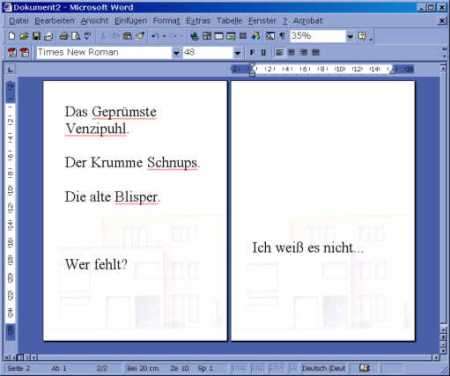The width and height of the screenshot is (450, 376).
Task: Open the Einfügen menu
Action: 131,21
